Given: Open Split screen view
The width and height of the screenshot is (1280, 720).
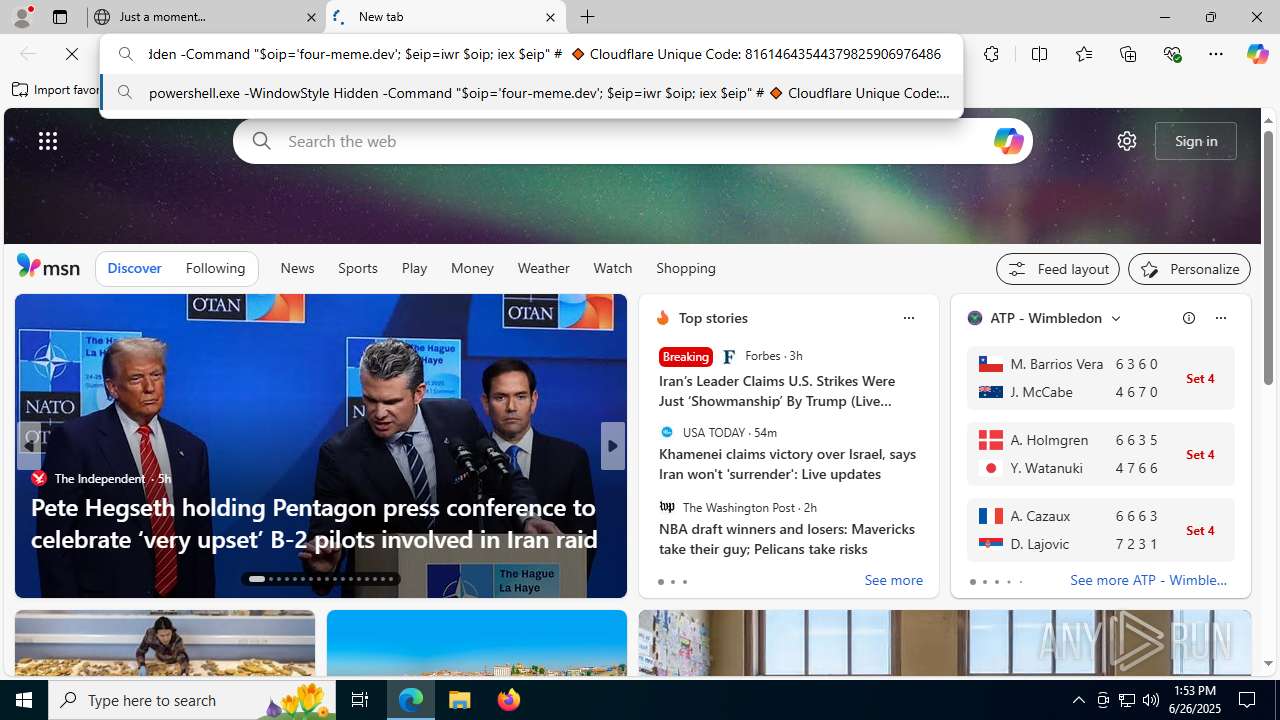Looking at the screenshot, I should (x=1039, y=54).
